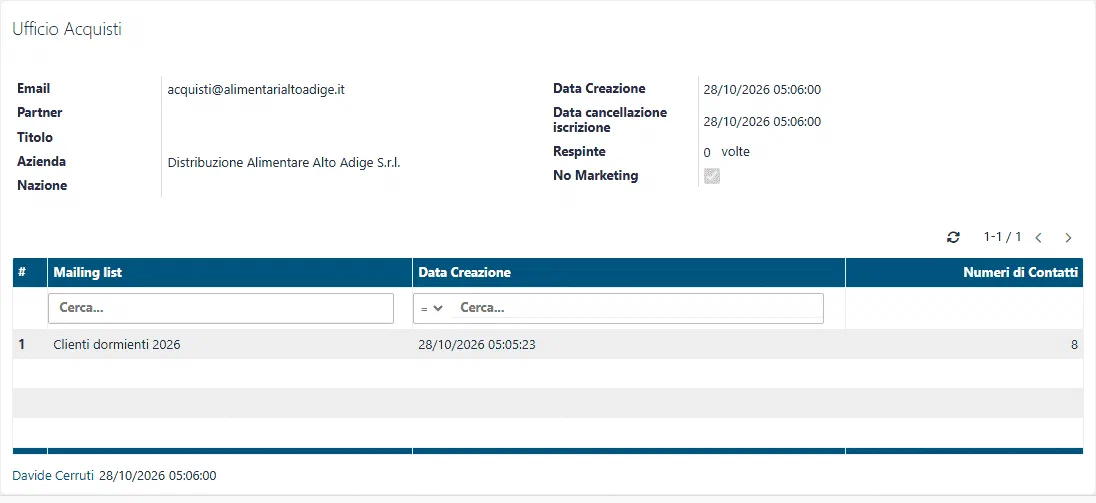Go to next page of results
This screenshot has width=1096, height=503.
tap(1068, 238)
